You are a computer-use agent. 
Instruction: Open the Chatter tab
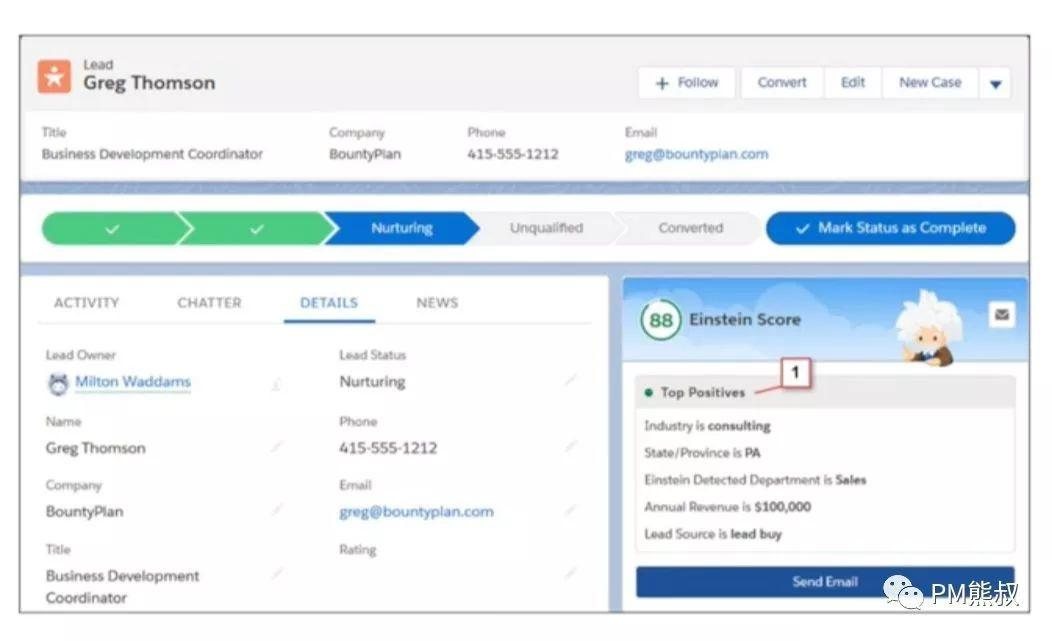[209, 303]
